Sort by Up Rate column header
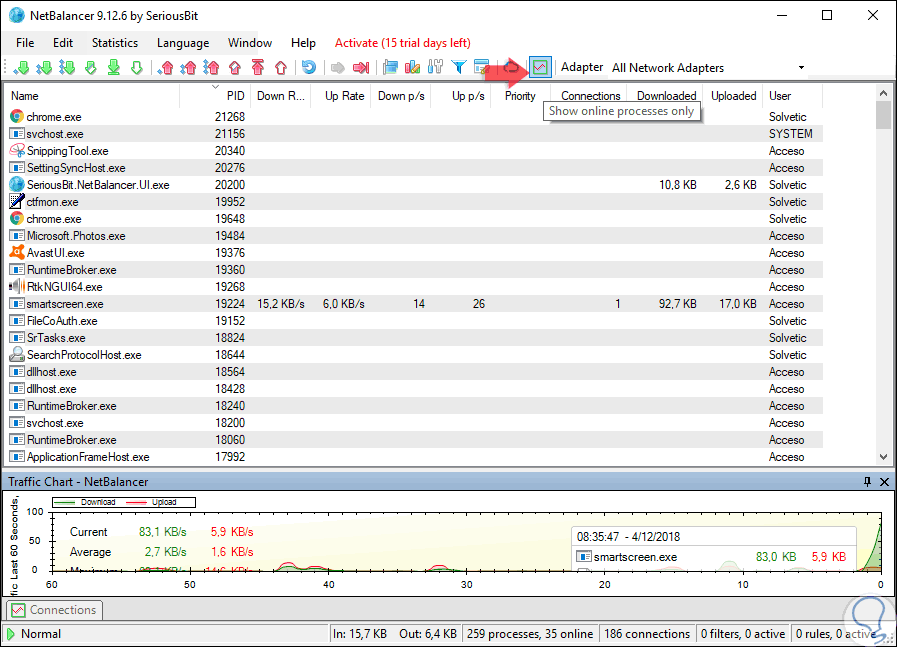Screen dimensions: 897x647 (x=340, y=96)
